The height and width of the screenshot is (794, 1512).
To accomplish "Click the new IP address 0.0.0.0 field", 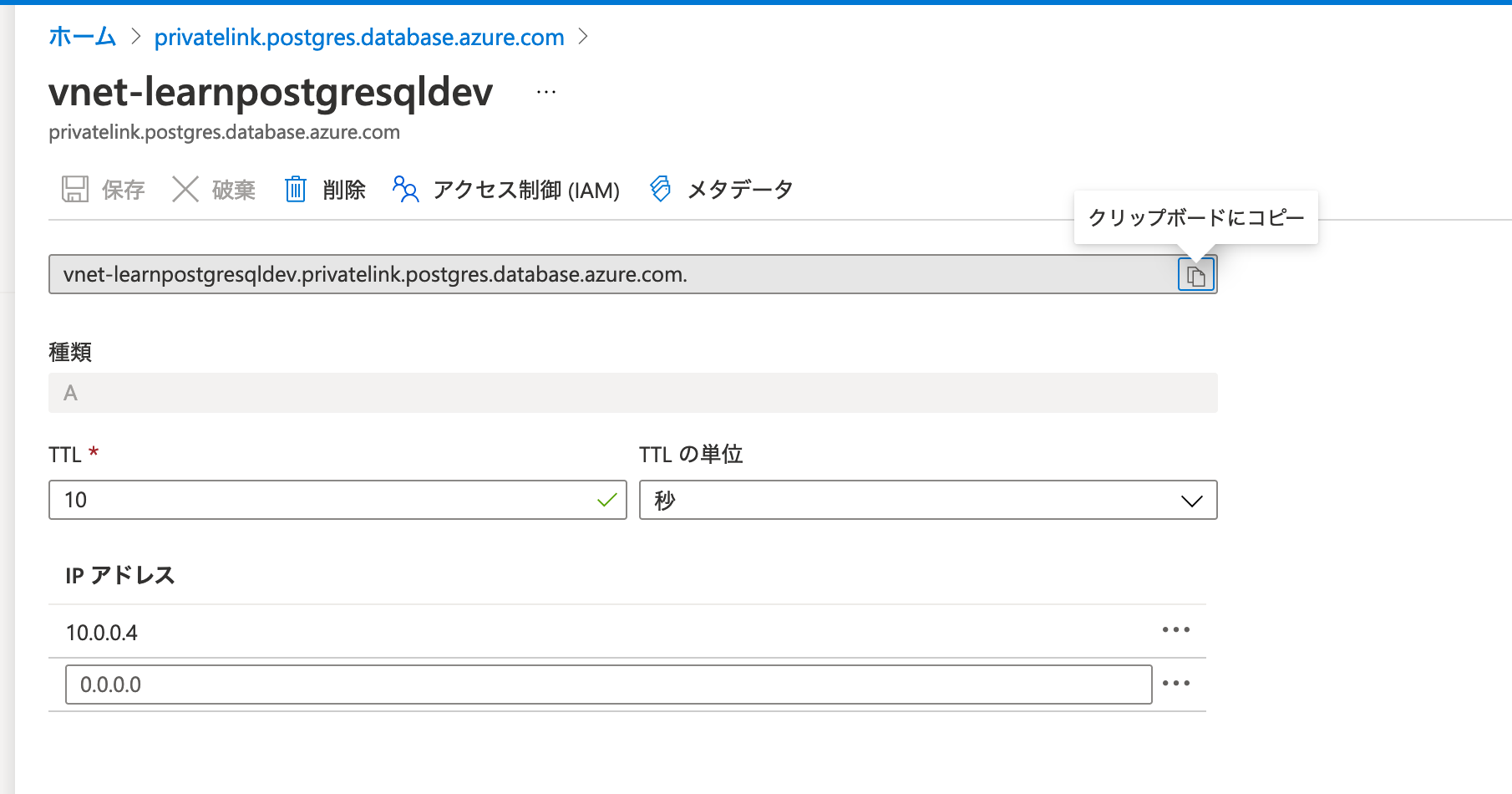I will pyautogui.click(x=608, y=685).
